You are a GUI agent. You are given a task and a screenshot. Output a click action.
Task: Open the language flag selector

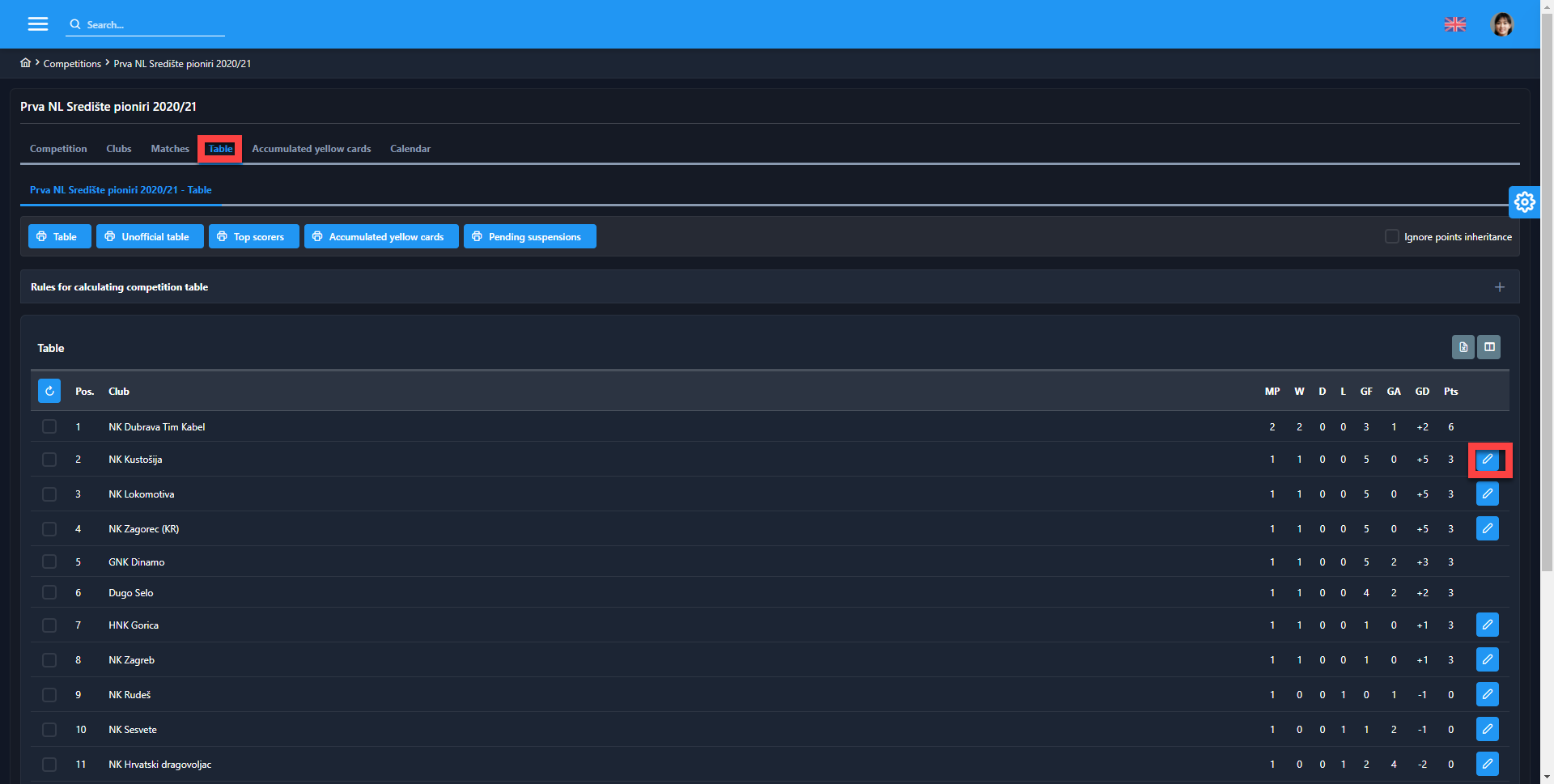pyautogui.click(x=1455, y=24)
